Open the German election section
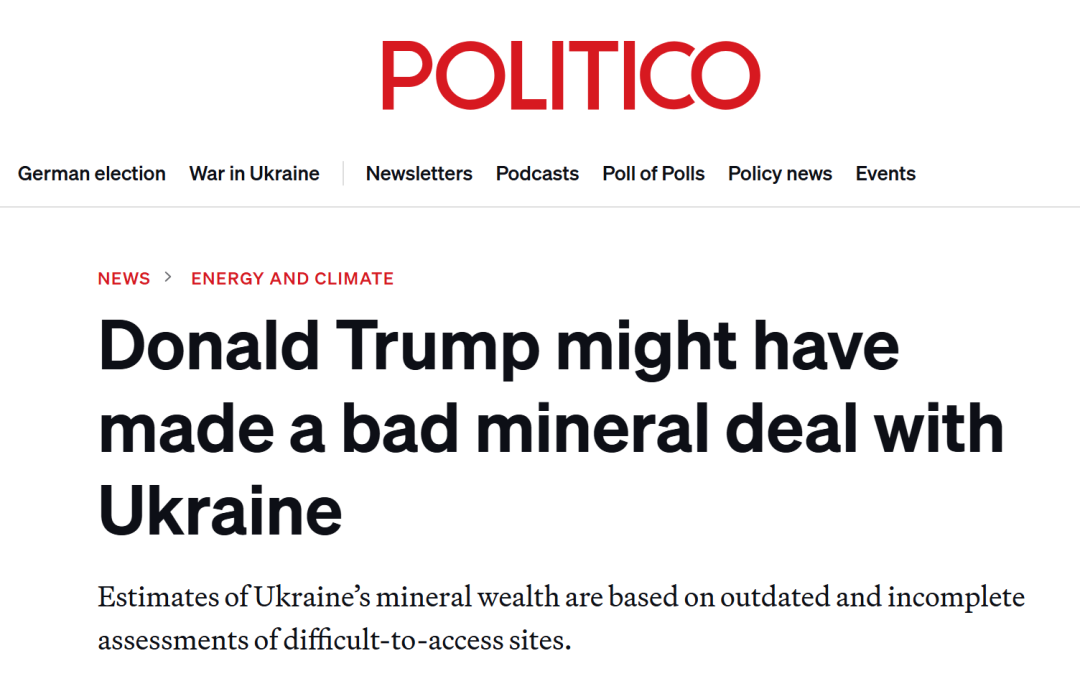1080x684 pixels. 92,174
